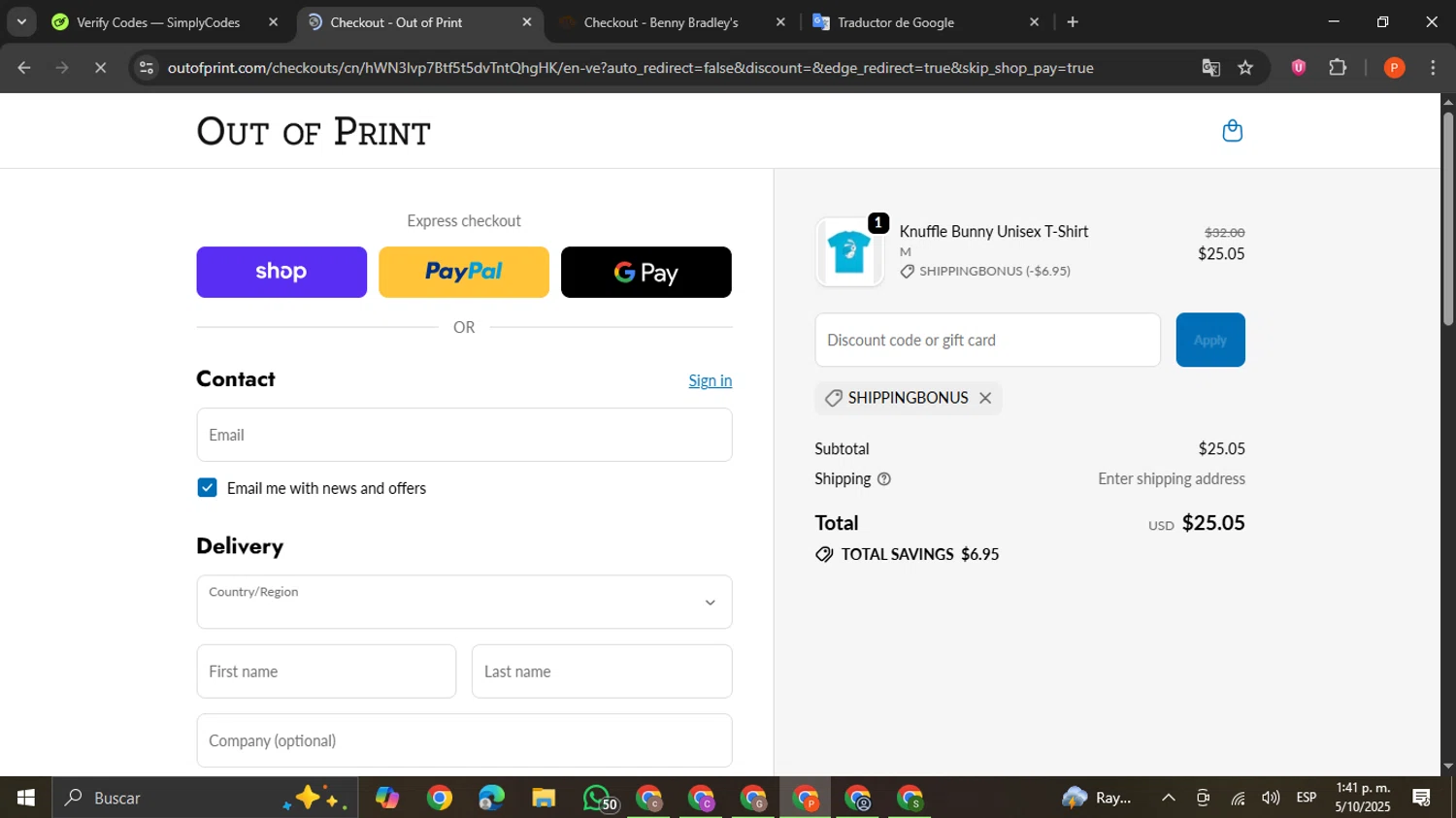The image size is (1456, 818).
Task: Open Chrome three-dot menu
Action: click(x=1433, y=68)
